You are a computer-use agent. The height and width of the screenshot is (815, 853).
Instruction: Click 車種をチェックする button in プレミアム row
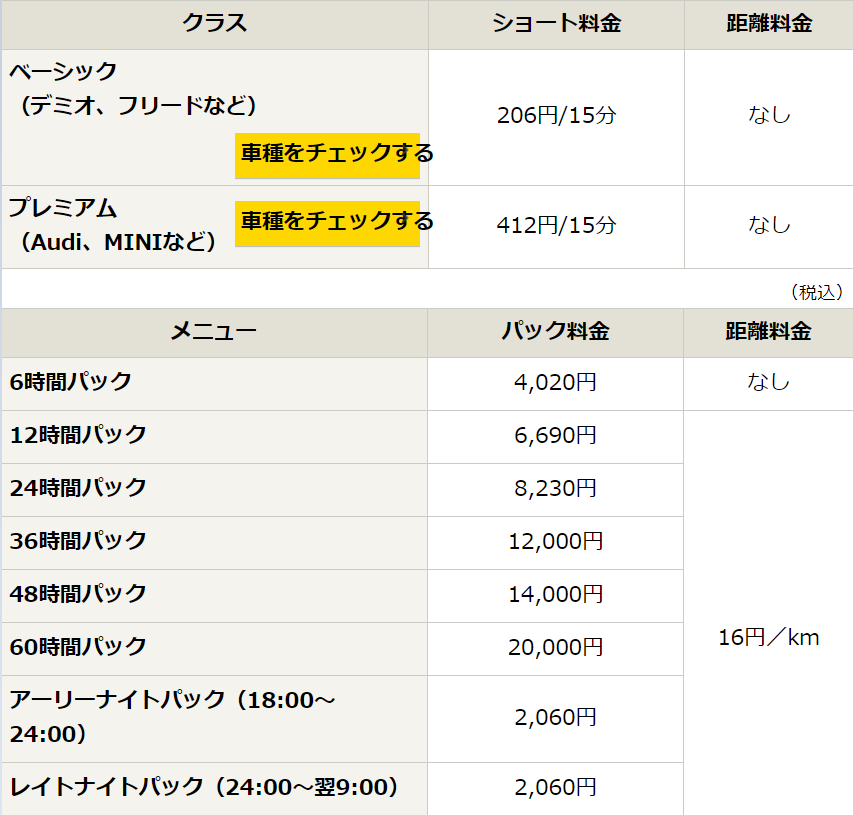pos(327,223)
